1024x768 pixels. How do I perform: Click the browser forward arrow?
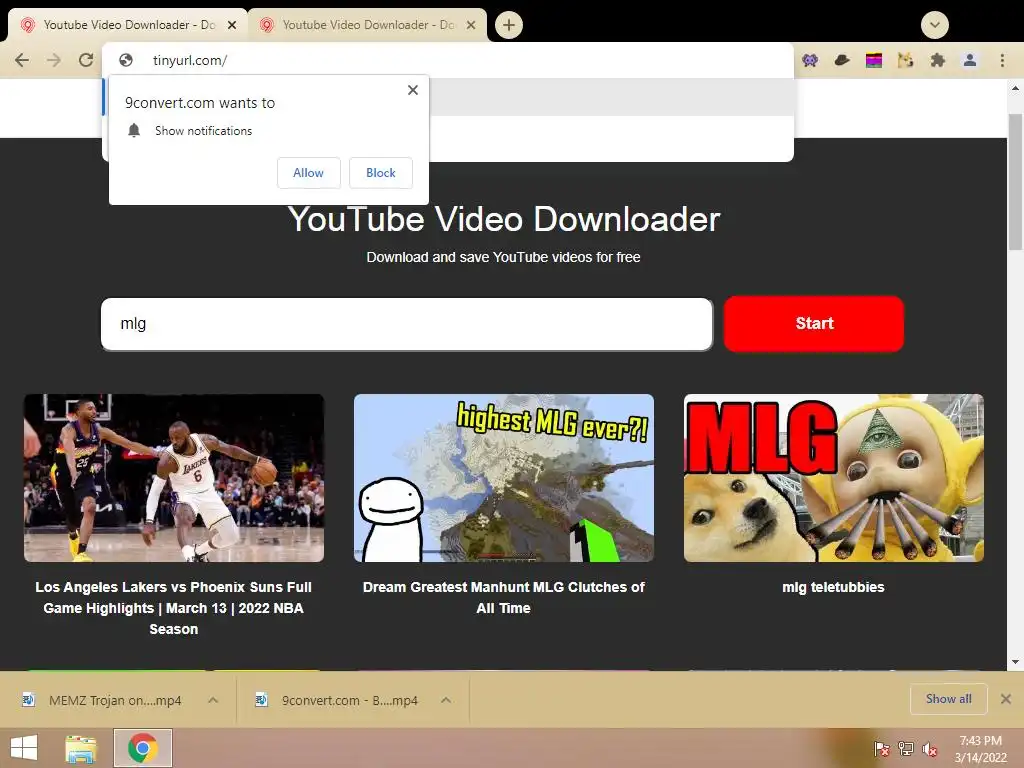pos(54,60)
